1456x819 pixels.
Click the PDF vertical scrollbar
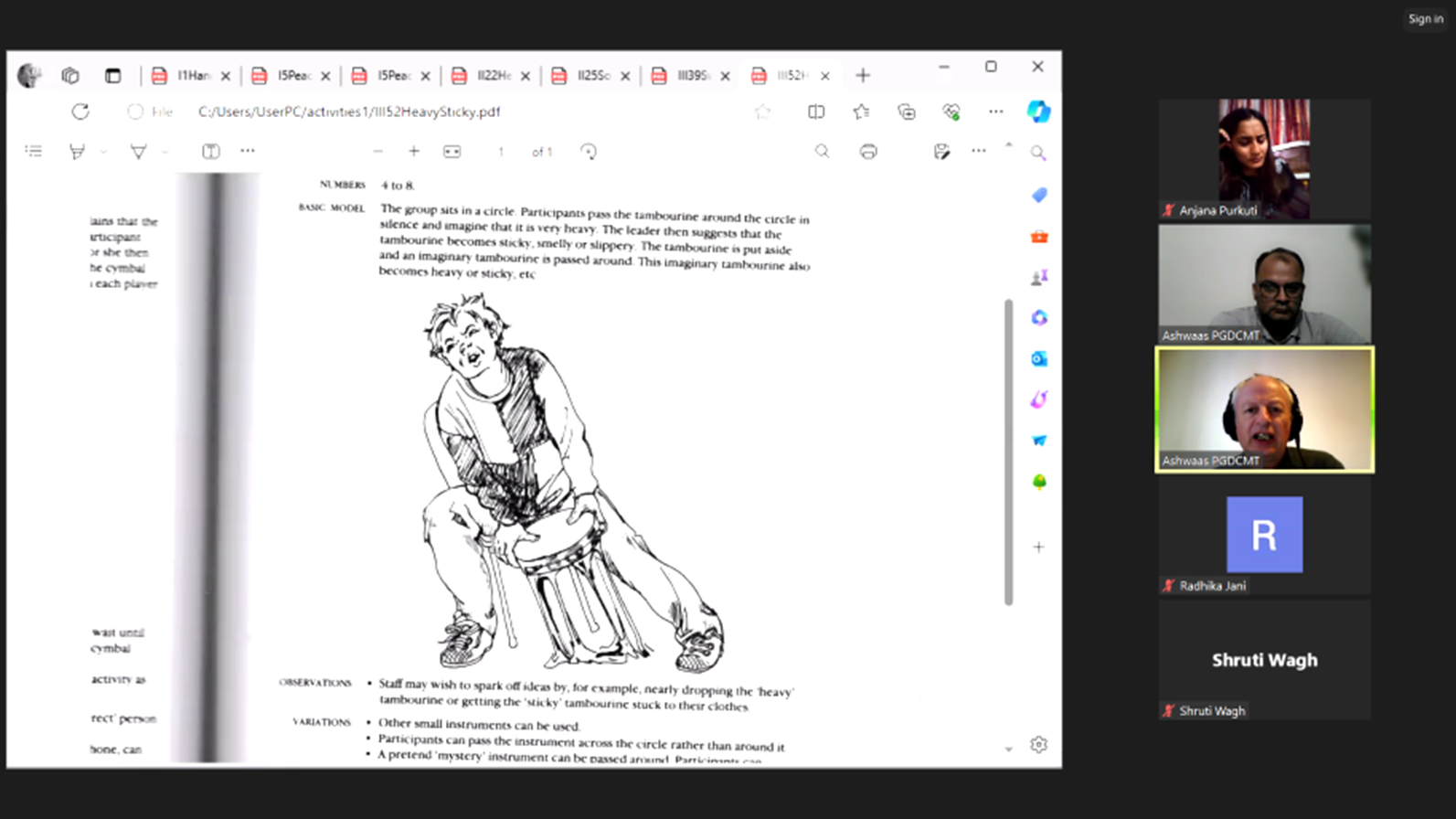coord(1008,452)
